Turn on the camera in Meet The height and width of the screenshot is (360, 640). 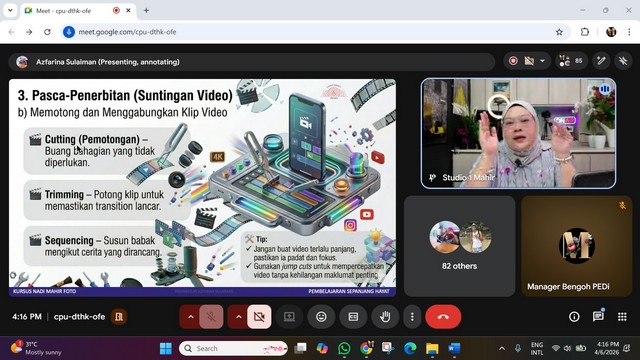coord(259,317)
